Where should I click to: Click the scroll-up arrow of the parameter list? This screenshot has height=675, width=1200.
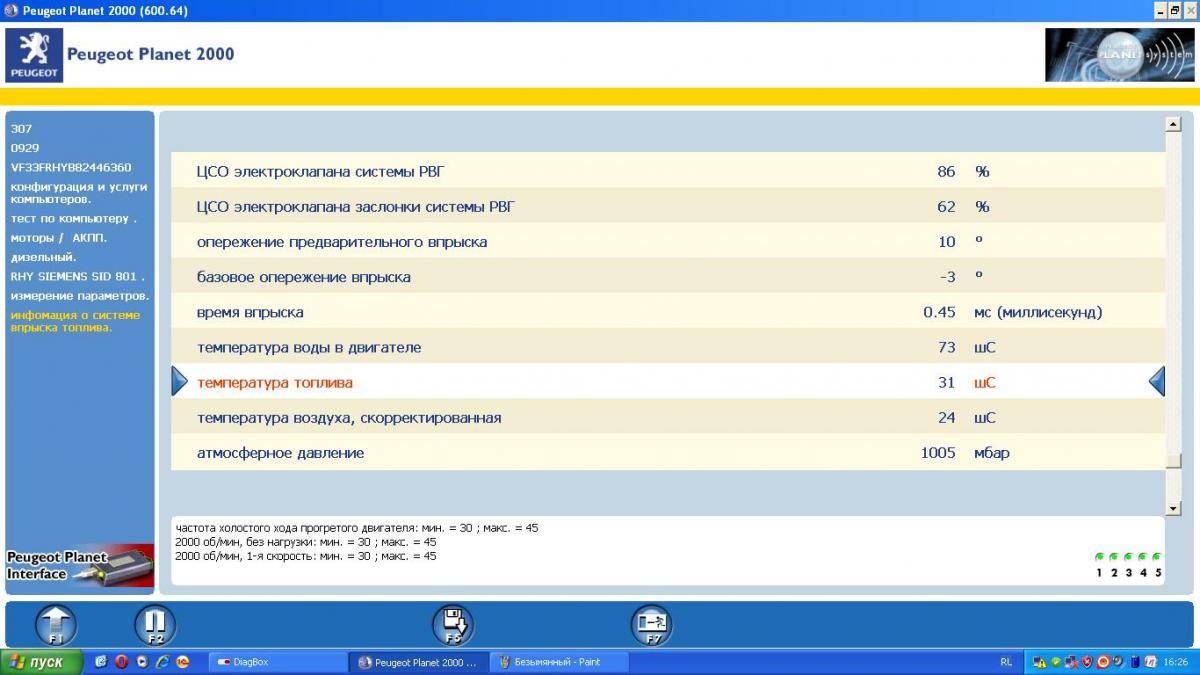pyautogui.click(x=1173, y=125)
